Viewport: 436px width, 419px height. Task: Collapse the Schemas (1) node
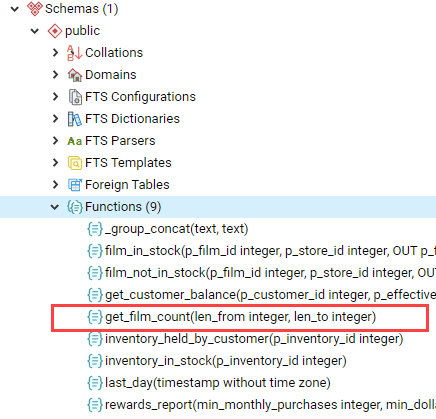point(15,9)
